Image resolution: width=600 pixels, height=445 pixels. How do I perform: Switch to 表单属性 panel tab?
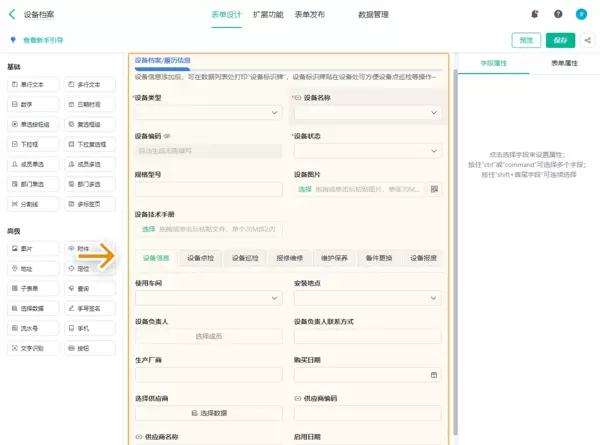tap(564, 62)
